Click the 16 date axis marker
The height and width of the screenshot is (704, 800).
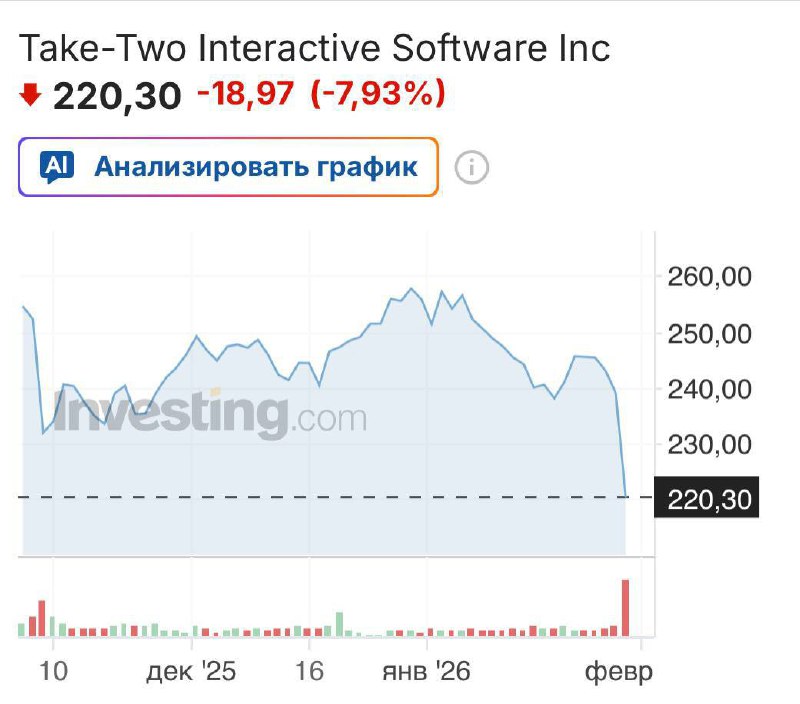tap(310, 671)
